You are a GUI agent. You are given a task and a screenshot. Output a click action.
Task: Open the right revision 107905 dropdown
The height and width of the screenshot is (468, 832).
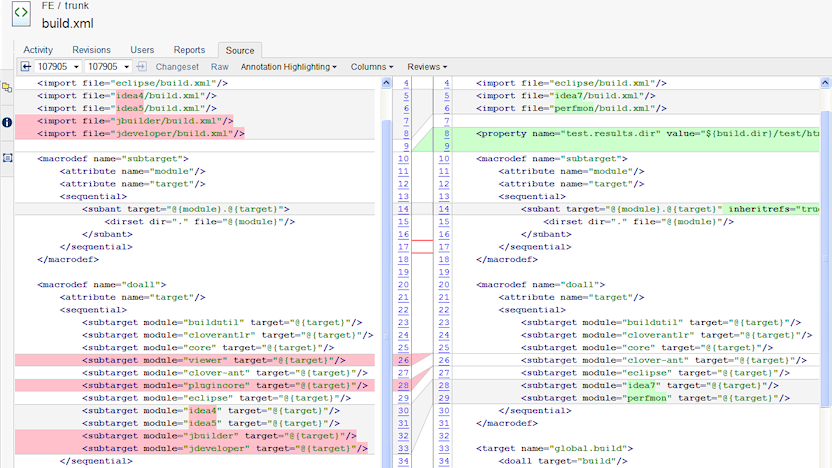108,67
